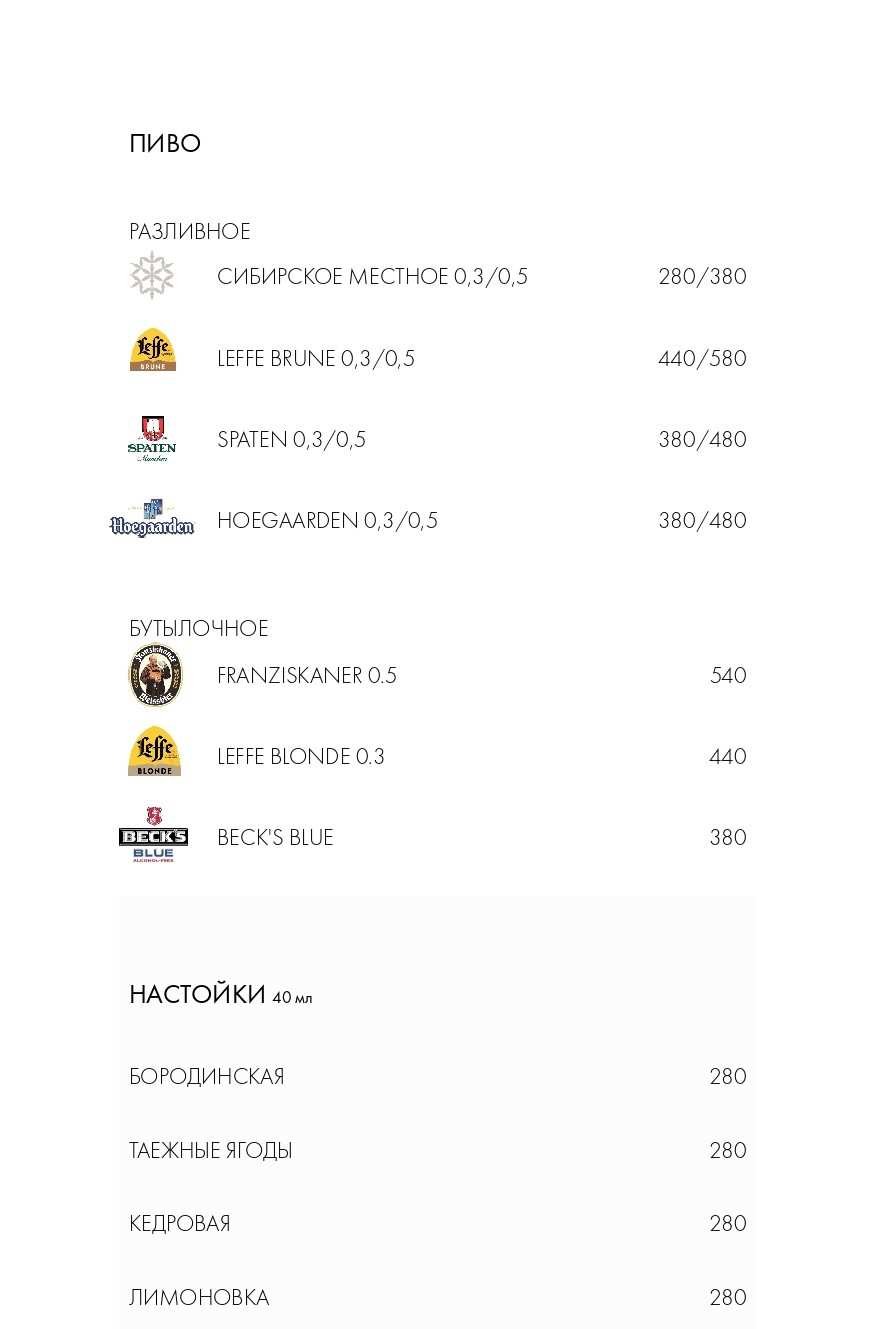Click the Siberian snowflake beer logo
874x1329 pixels.
[x=152, y=275]
